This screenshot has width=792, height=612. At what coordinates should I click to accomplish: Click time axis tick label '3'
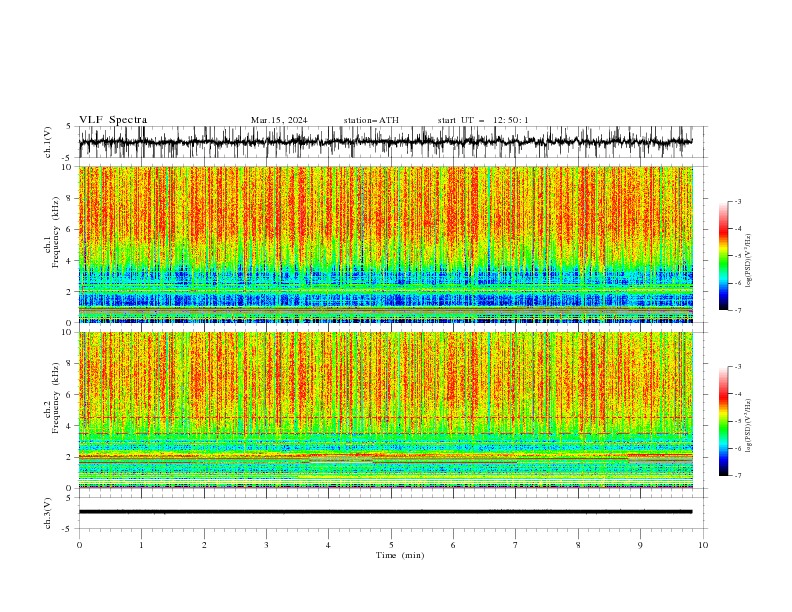click(x=266, y=545)
